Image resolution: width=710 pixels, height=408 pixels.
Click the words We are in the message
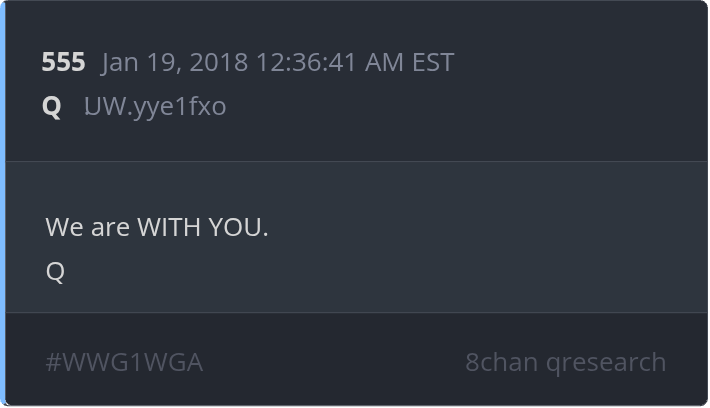pos(87,227)
